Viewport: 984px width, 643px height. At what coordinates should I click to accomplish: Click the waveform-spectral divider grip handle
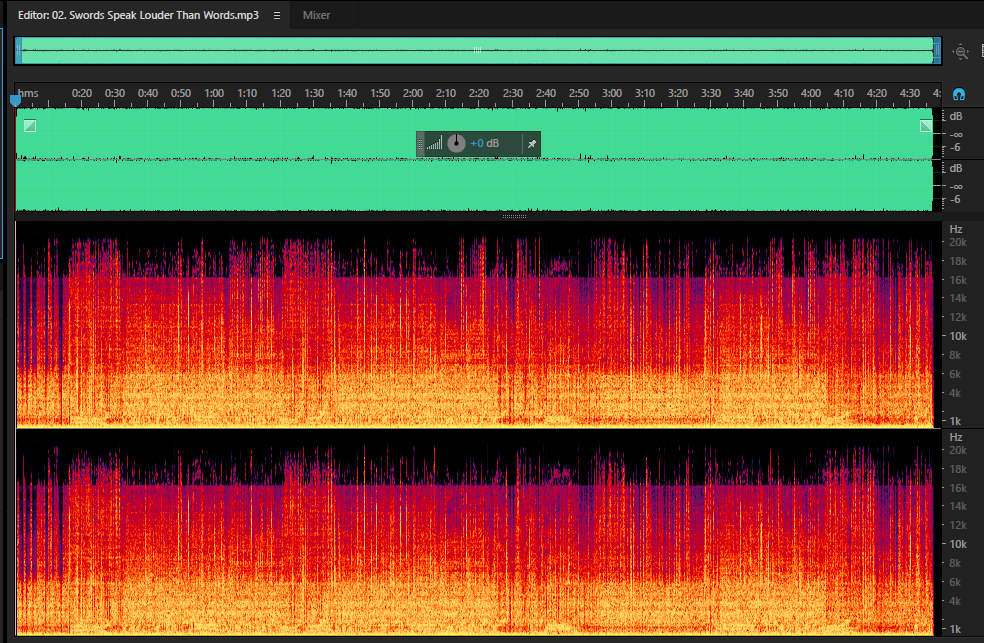(514, 216)
